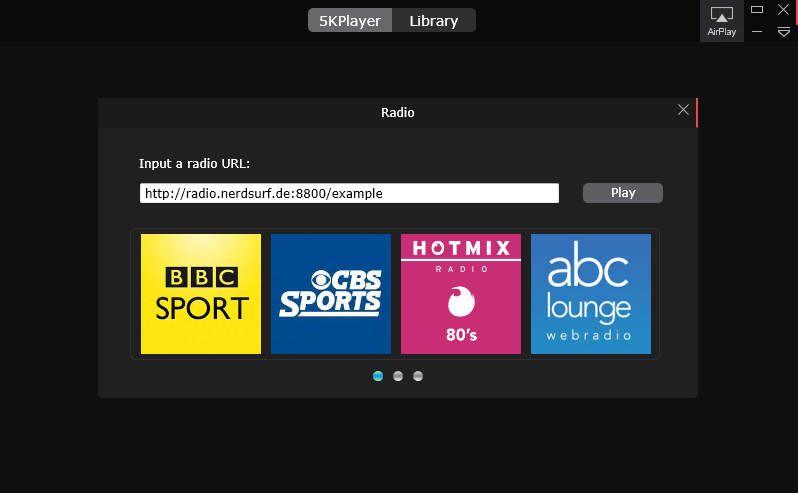Screen dimensions: 798x493
Task: Select the Hotmix Radio 80's station
Action: point(461,294)
